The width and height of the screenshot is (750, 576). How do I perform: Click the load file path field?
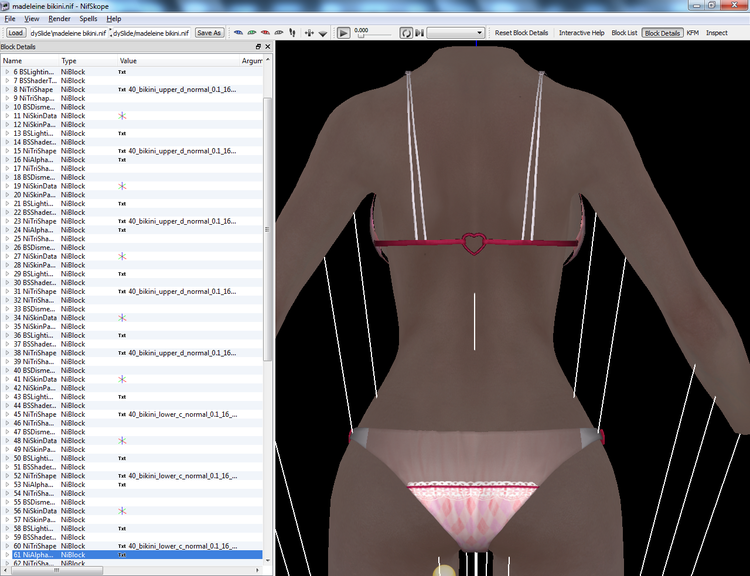click(x=68, y=33)
